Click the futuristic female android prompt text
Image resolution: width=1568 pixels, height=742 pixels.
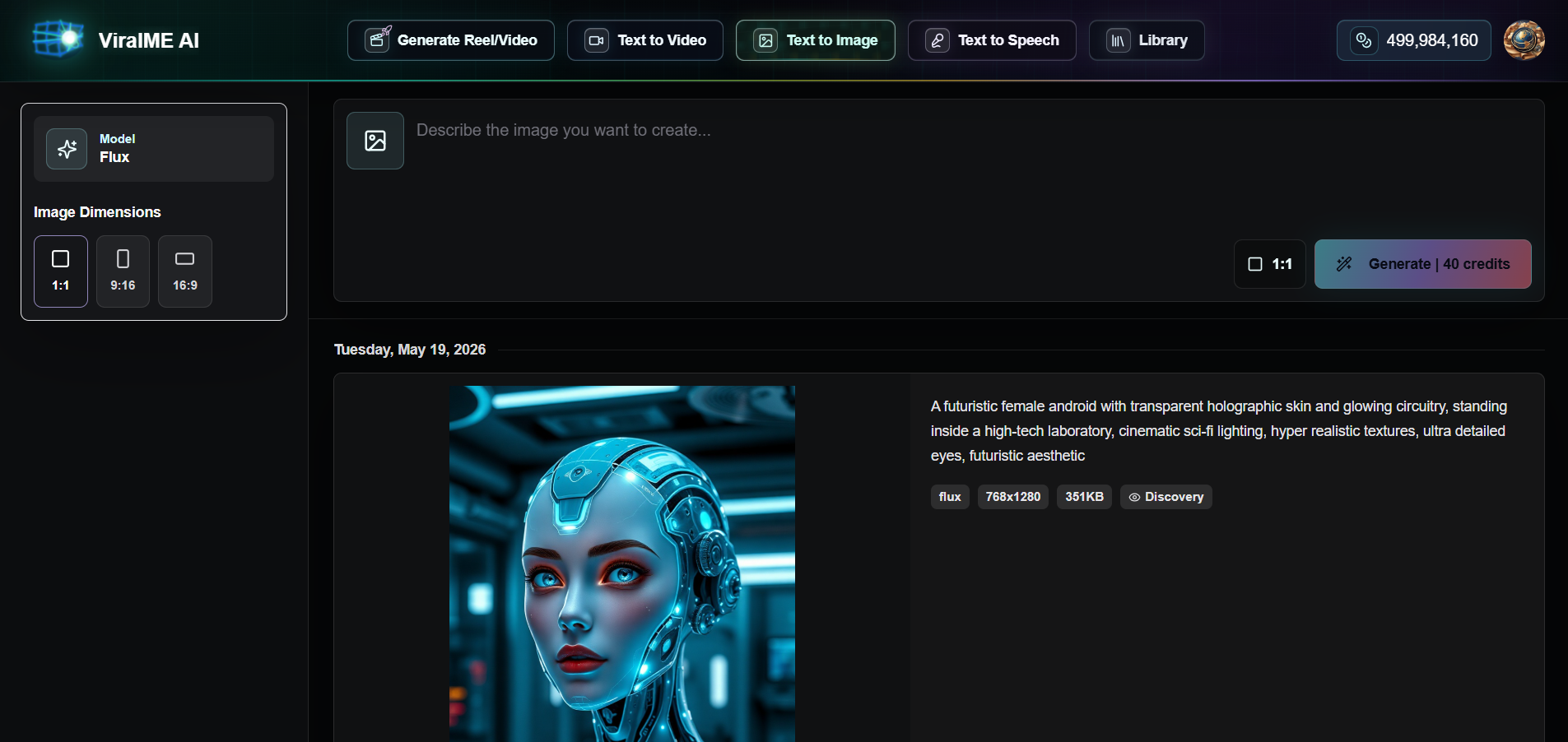tap(1219, 431)
